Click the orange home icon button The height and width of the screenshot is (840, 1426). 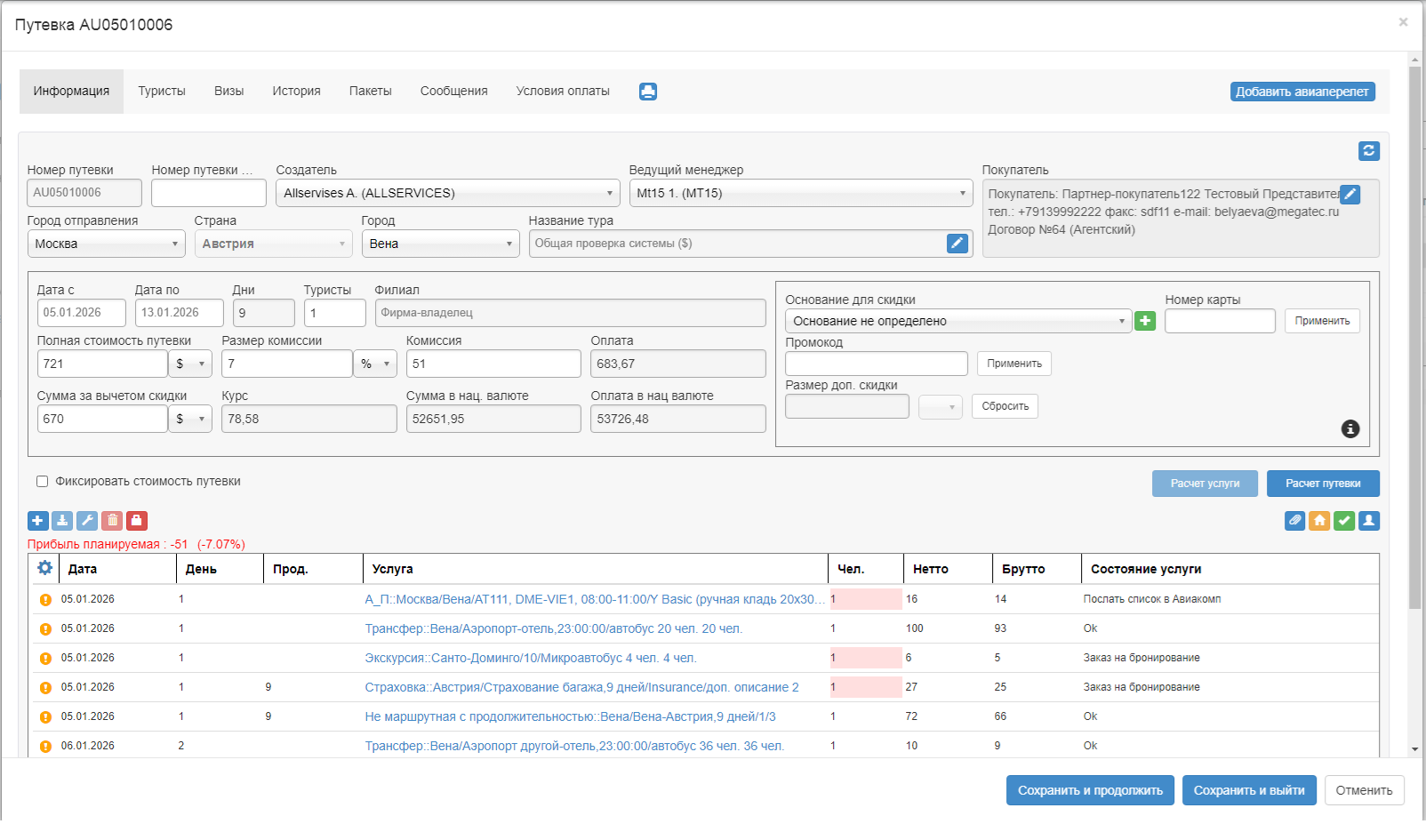tap(1319, 521)
